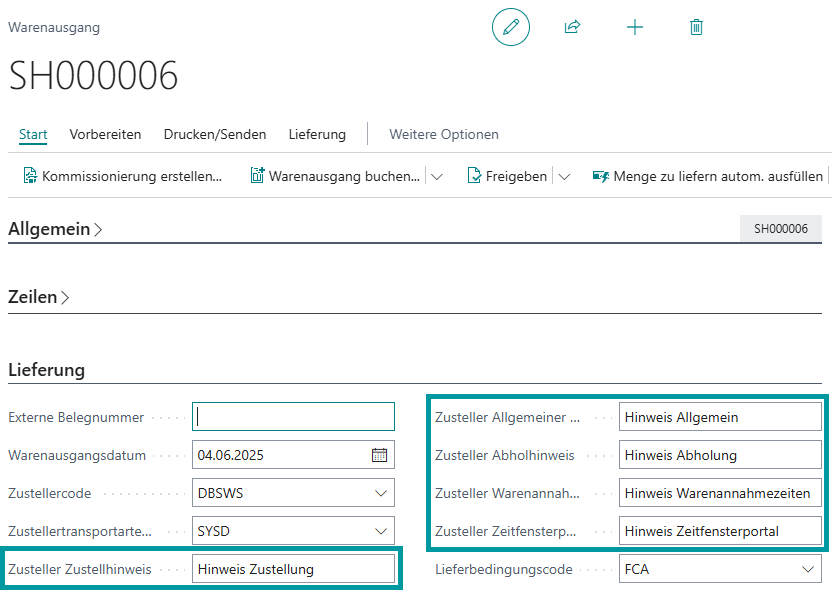The image size is (832, 593).
Task: Open the Drucken/Senden tab
Action: click(x=215, y=134)
